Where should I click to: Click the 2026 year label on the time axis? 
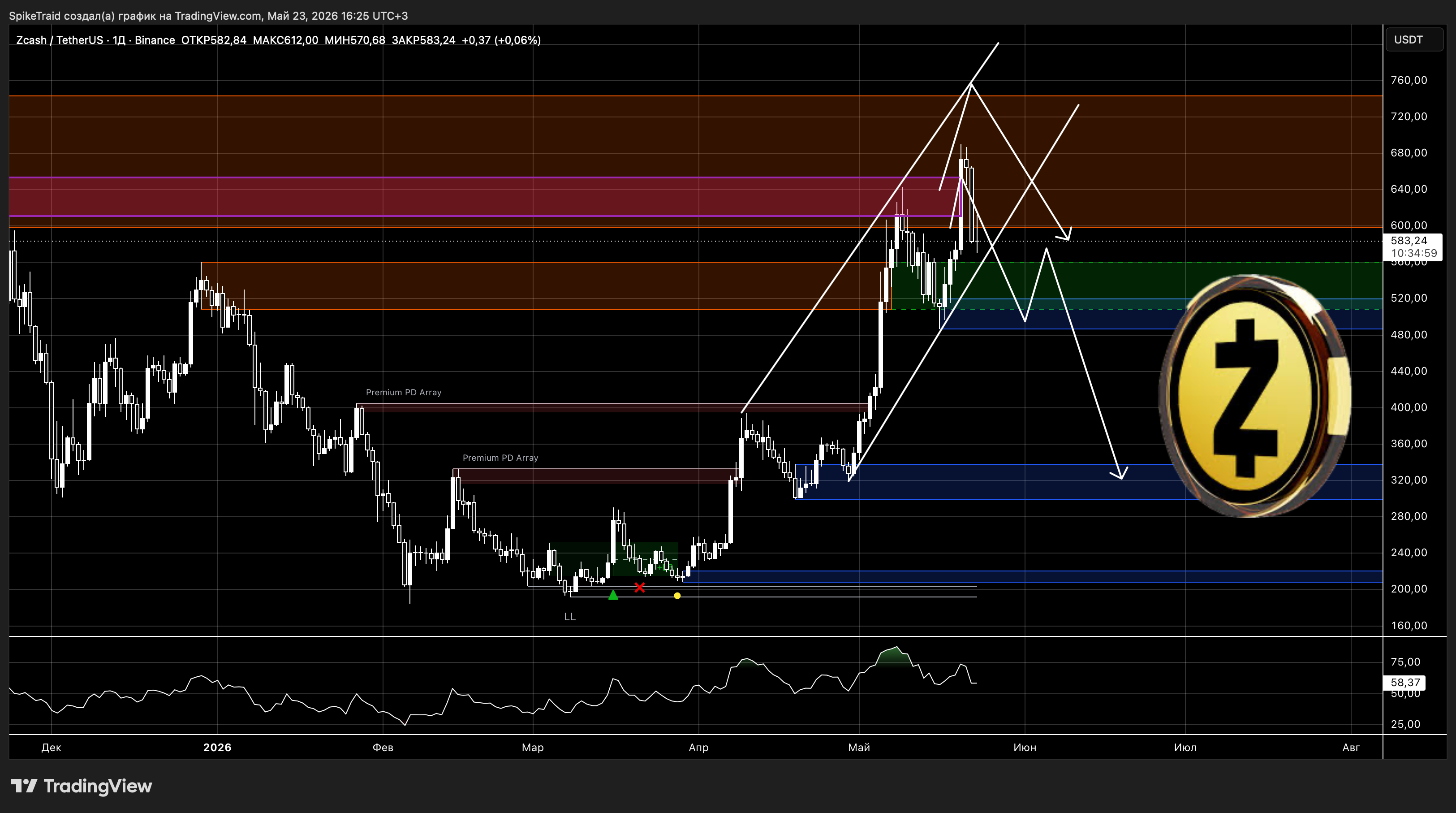click(217, 748)
